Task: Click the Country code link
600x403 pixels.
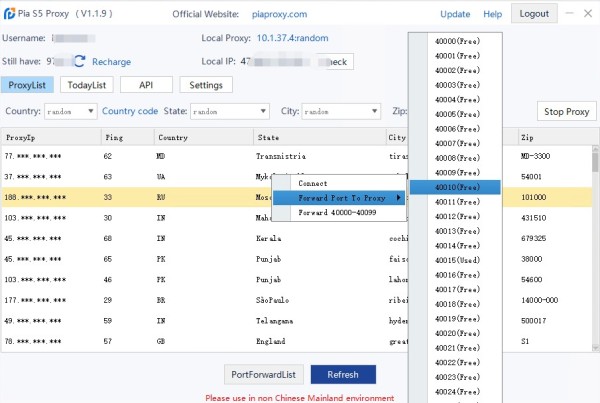Action: [130, 111]
